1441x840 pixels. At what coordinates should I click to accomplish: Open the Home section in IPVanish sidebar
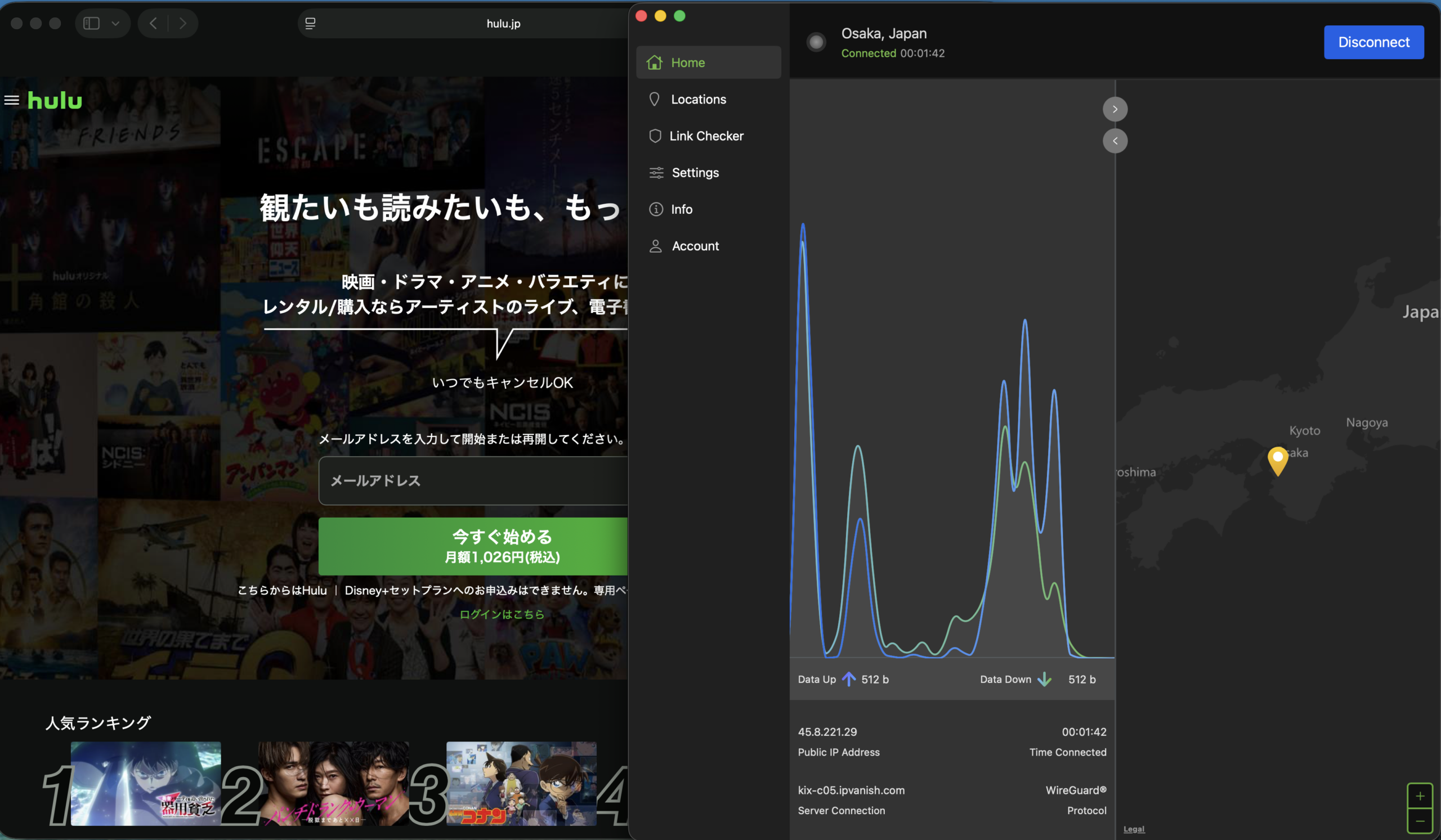pyautogui.click(x=708, y=62)
